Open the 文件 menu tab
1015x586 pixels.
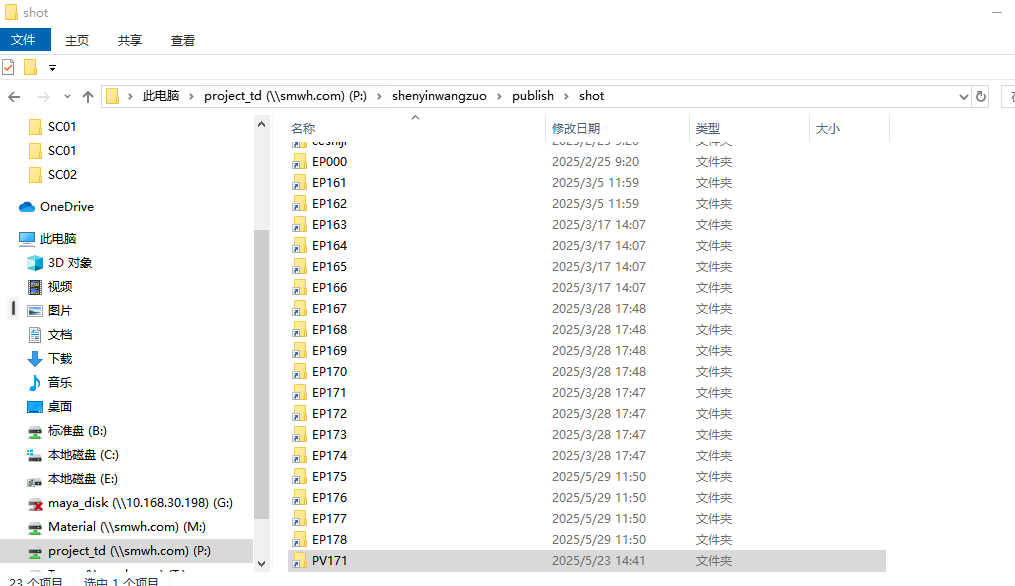[24, 40]
